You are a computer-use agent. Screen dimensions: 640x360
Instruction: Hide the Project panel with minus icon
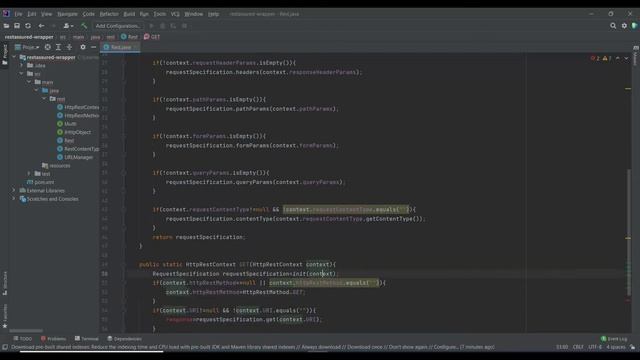tap(93, 47)
